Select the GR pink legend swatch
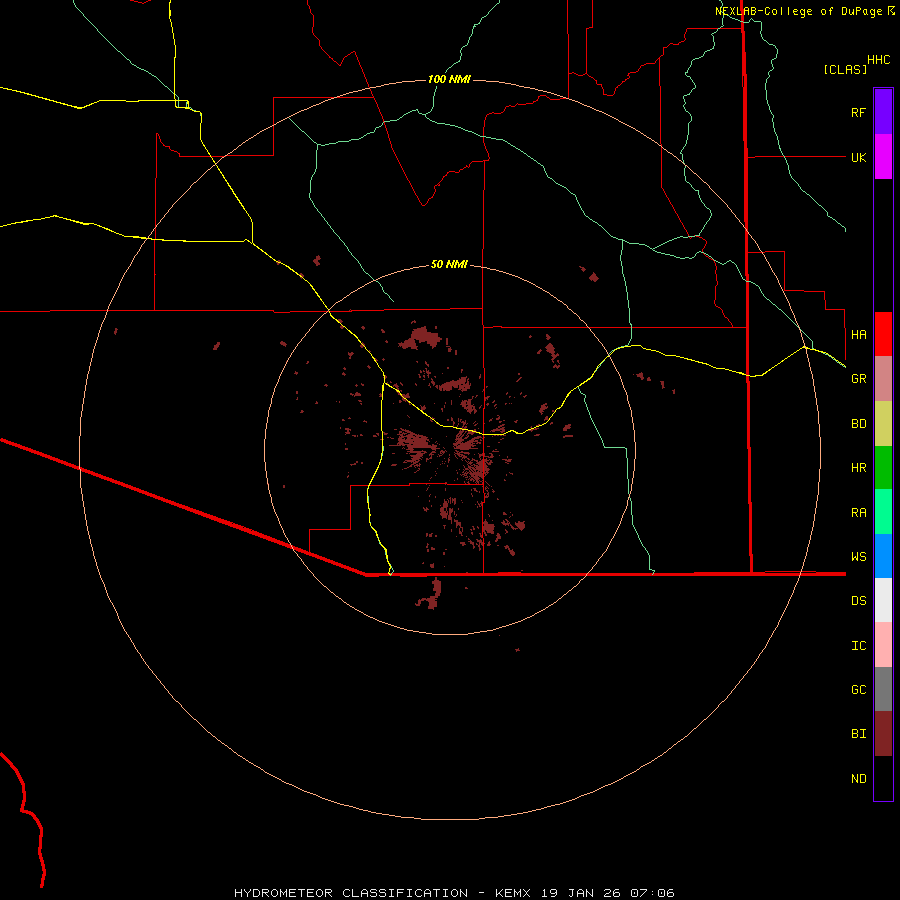 coord(883,379)
